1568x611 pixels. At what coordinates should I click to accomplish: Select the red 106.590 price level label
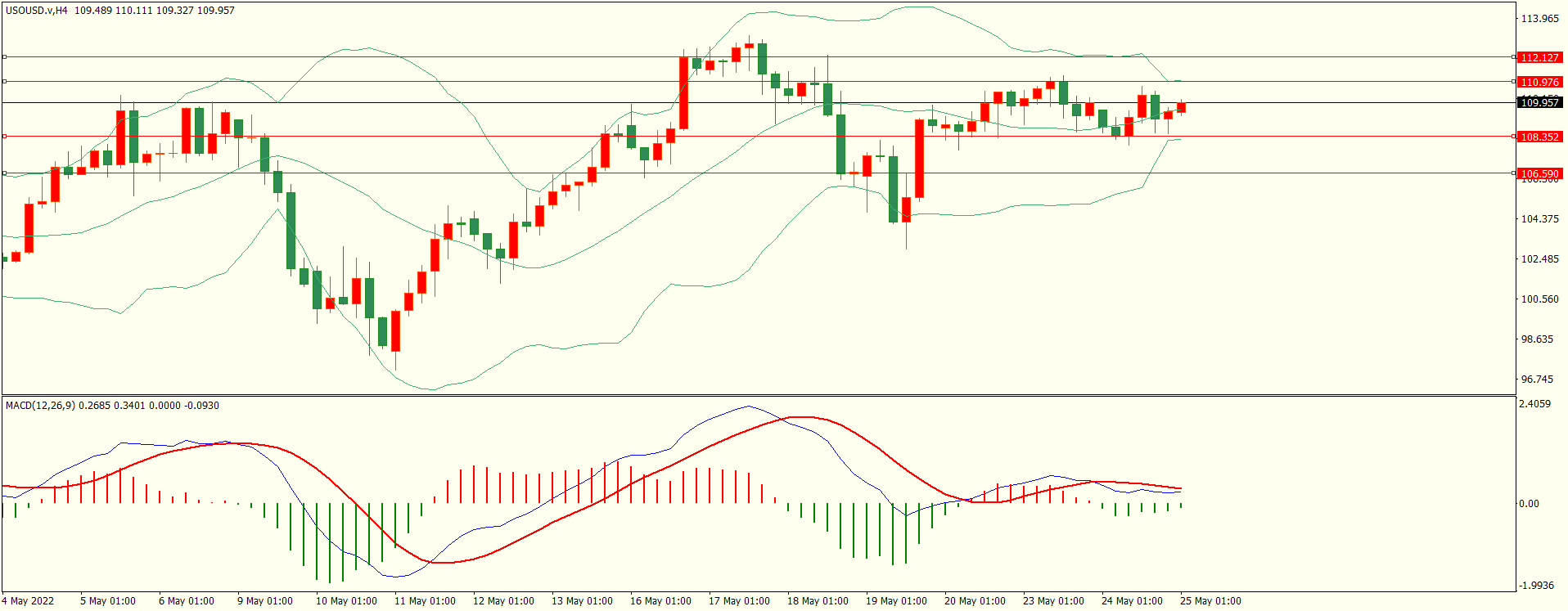click(1539, 173)
